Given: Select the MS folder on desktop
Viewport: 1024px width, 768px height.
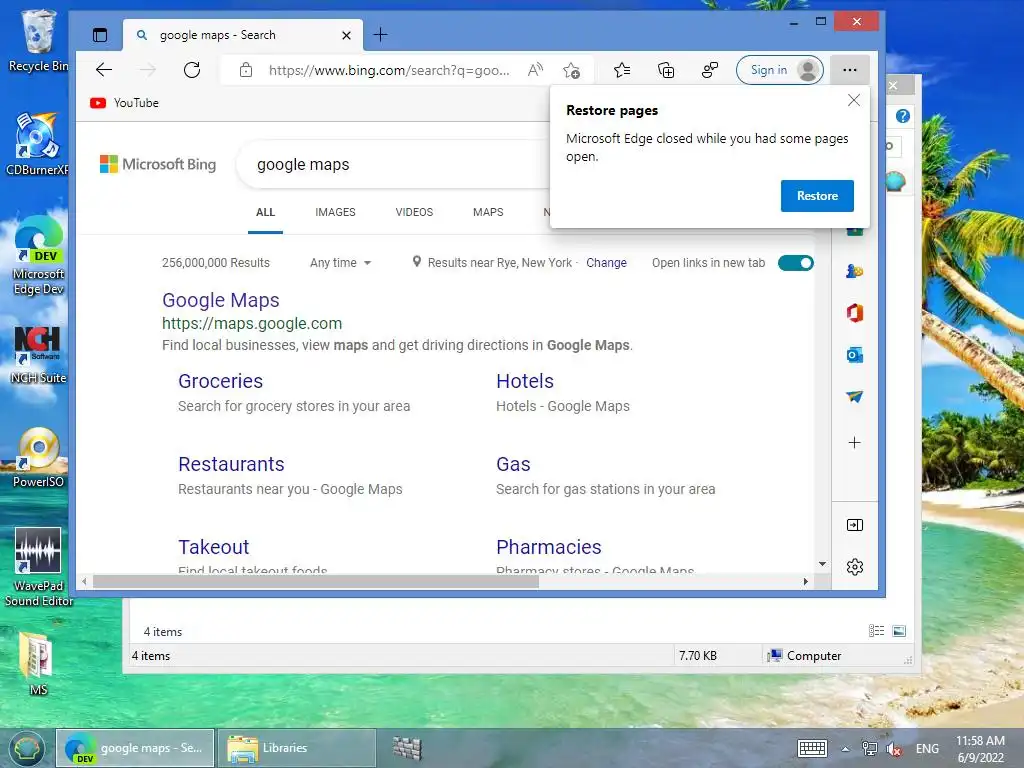Looking at the screenshot, I should click(x=38, y=664).
